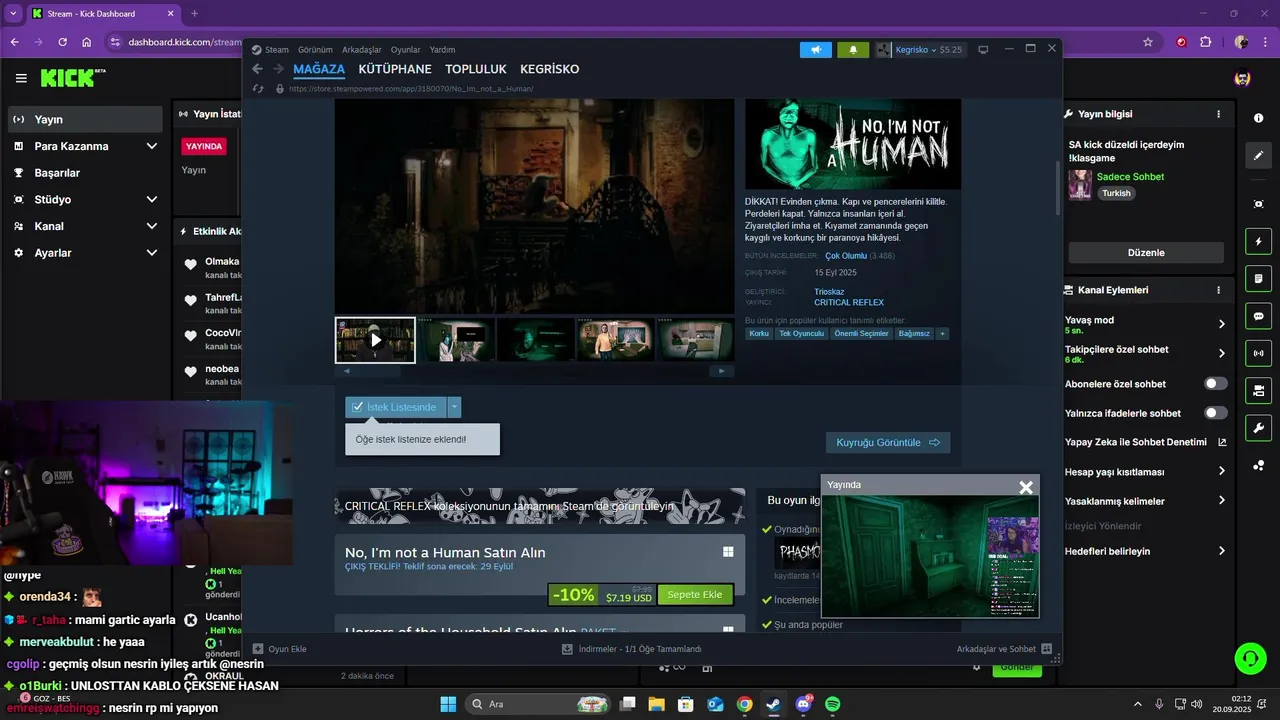Click Kuyruğu Görüntüle button

click(x=888, y=442)
